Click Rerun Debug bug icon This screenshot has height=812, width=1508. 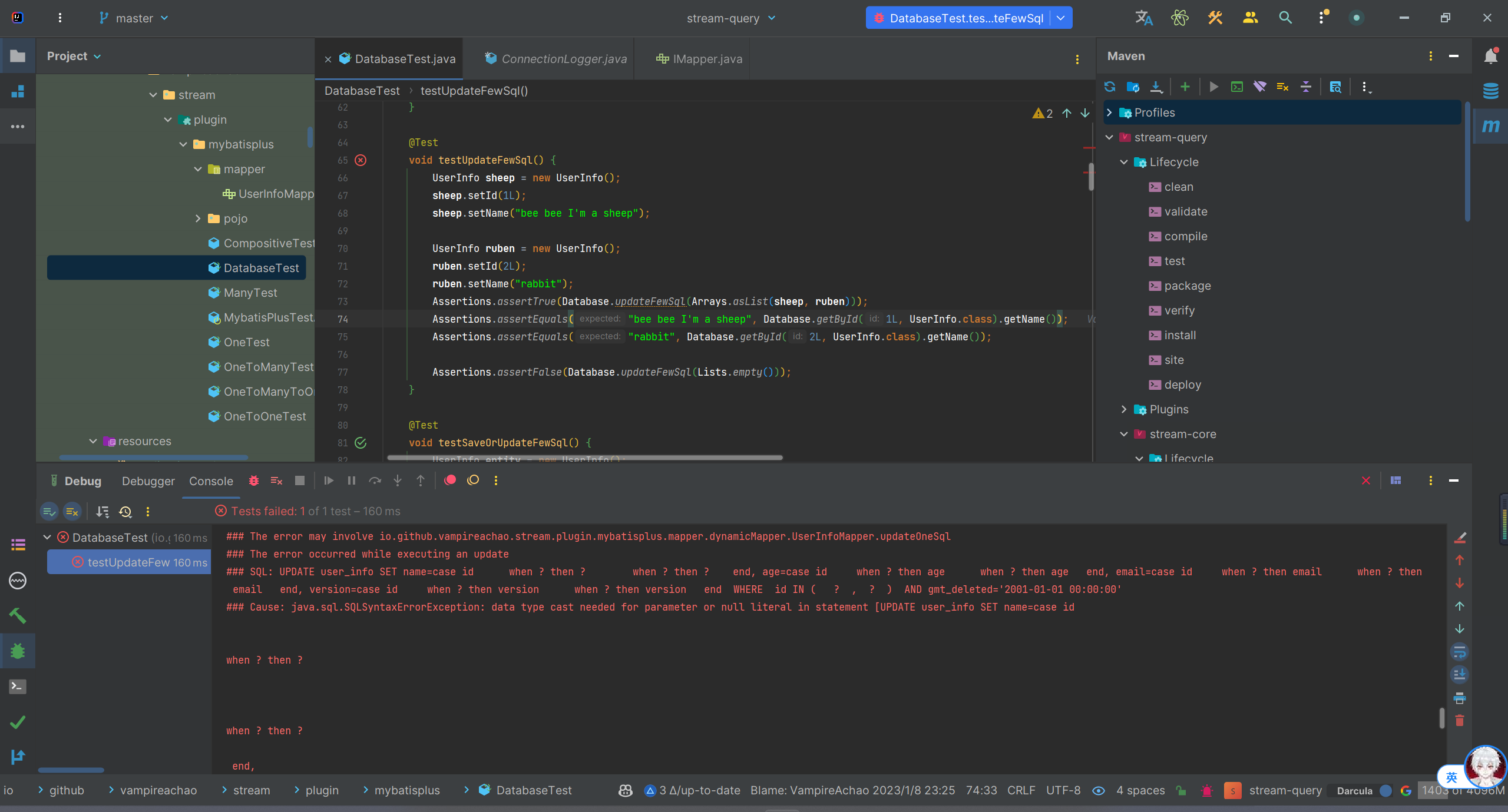(254, 481)
